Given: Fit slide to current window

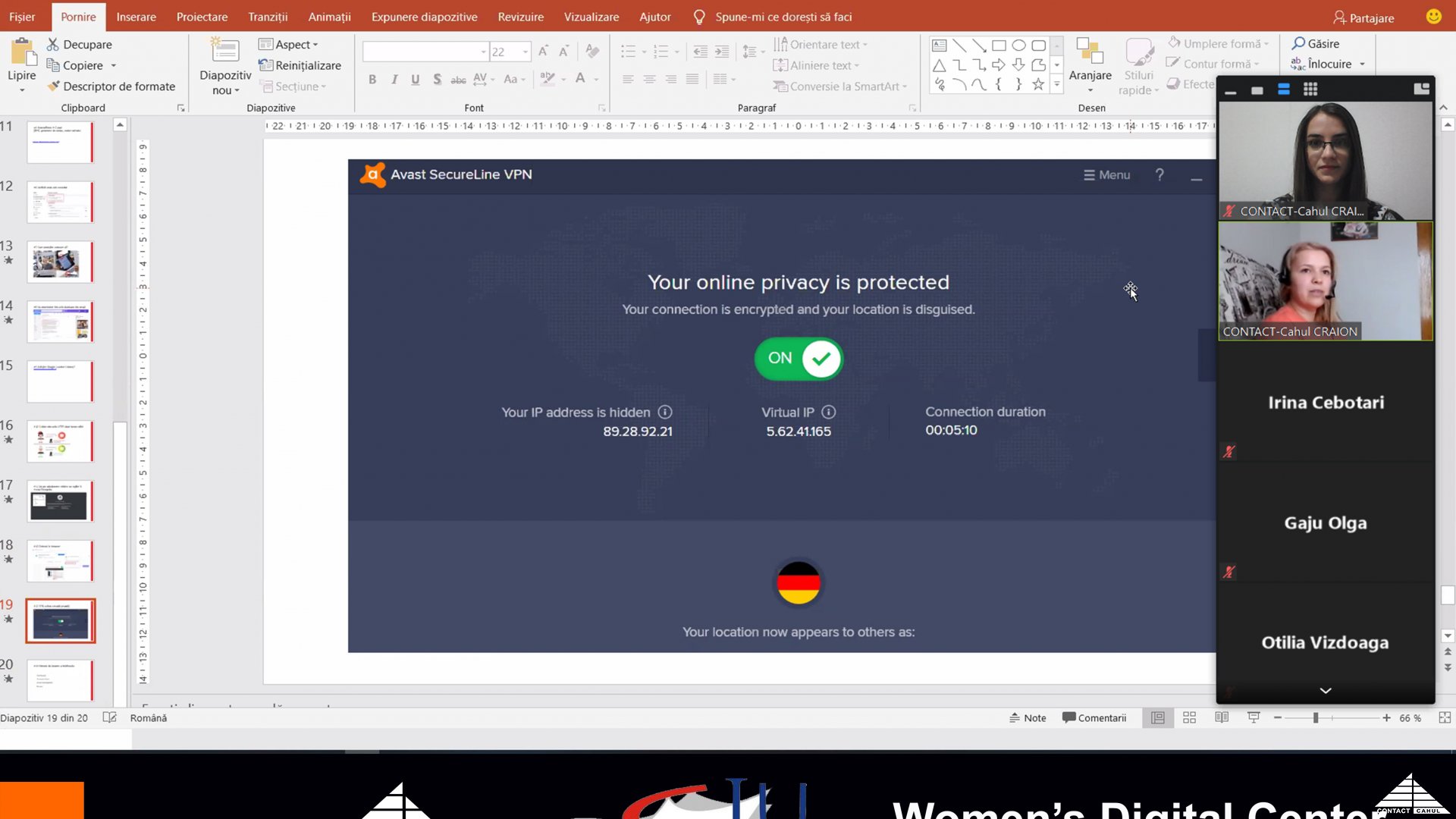Looking at the screenshot, I should (x=1445, y=717).
